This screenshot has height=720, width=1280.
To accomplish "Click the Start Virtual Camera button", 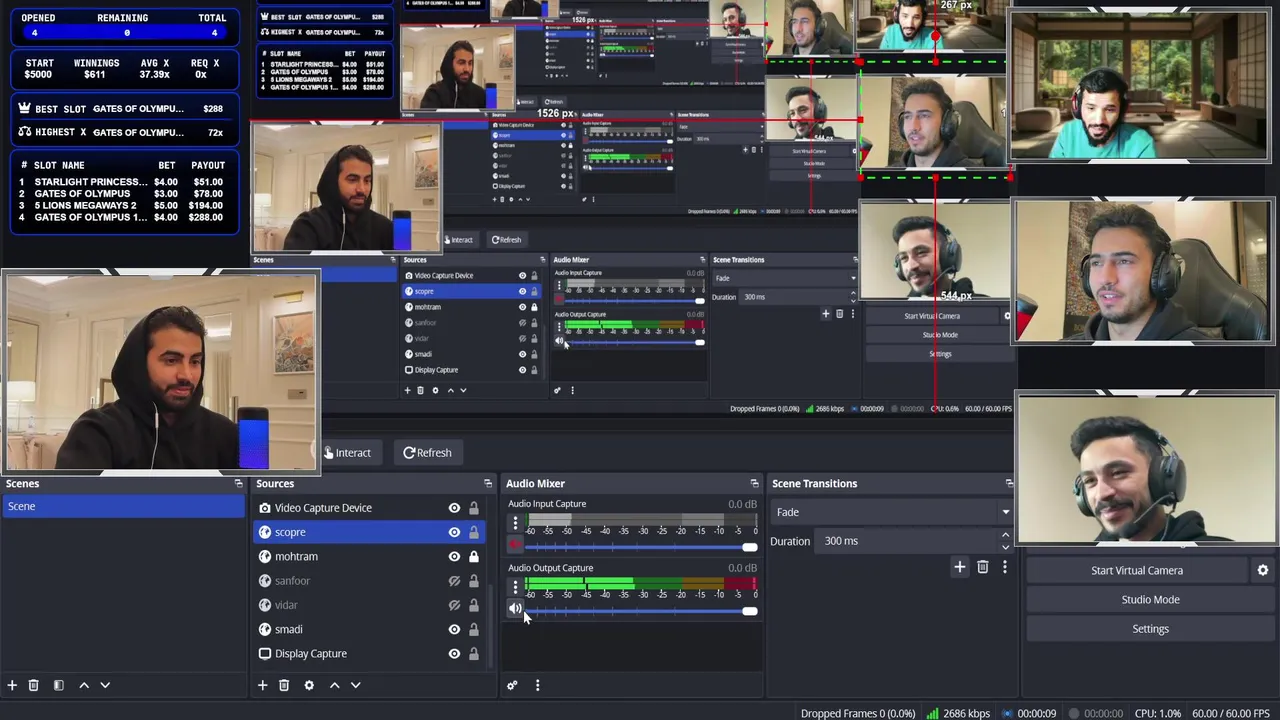I will point(1137,570).
